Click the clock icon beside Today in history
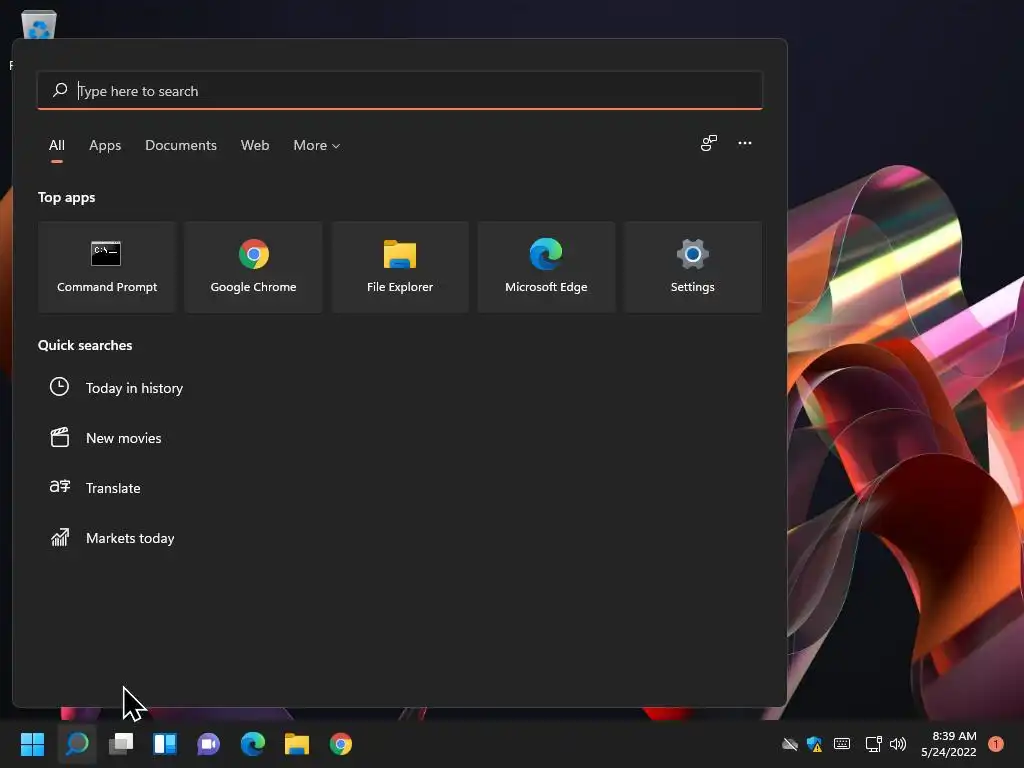Viewport: 1024px width, 768px height. [x=59, y=387]
